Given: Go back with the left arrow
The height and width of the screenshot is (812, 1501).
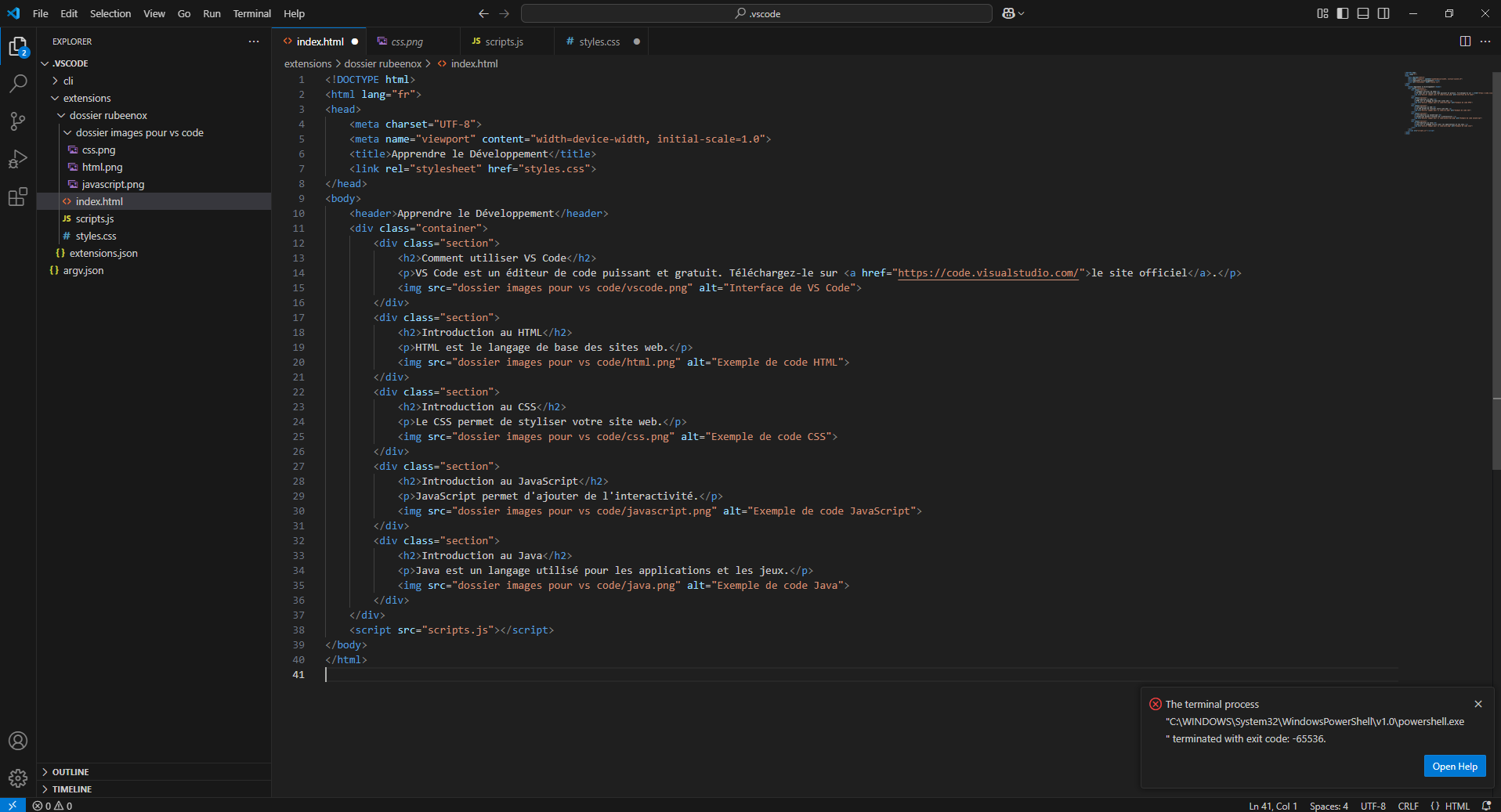Looking at the screenshot, I should click(483, 13).
